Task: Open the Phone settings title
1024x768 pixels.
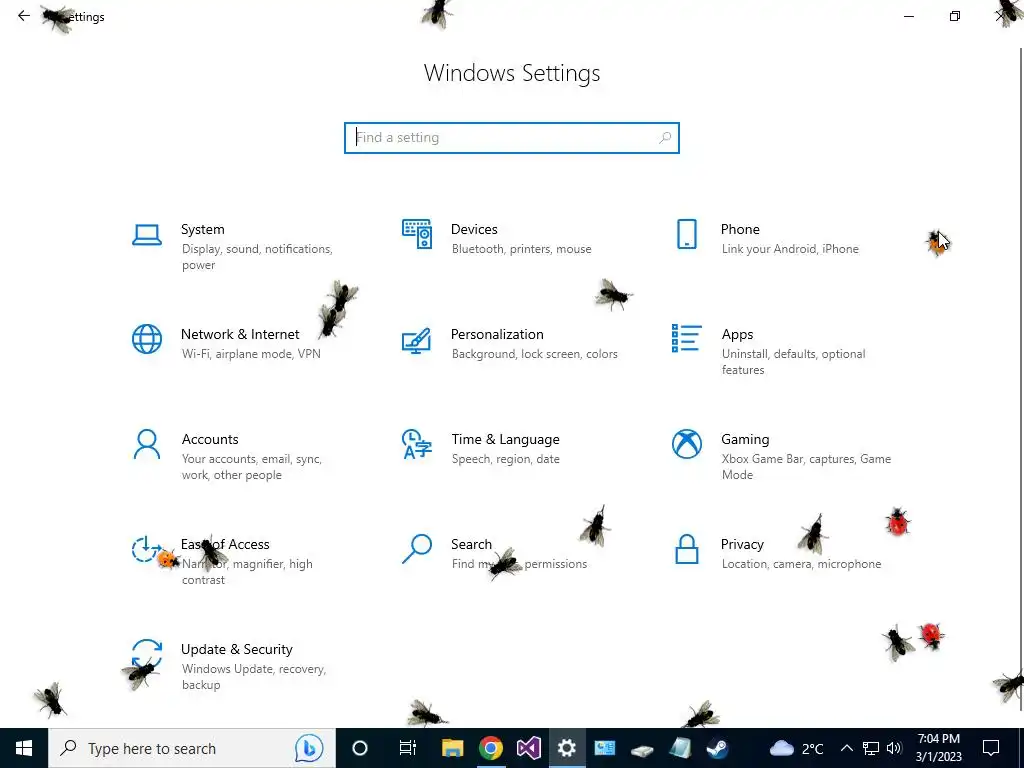Action: coord(740,229)
